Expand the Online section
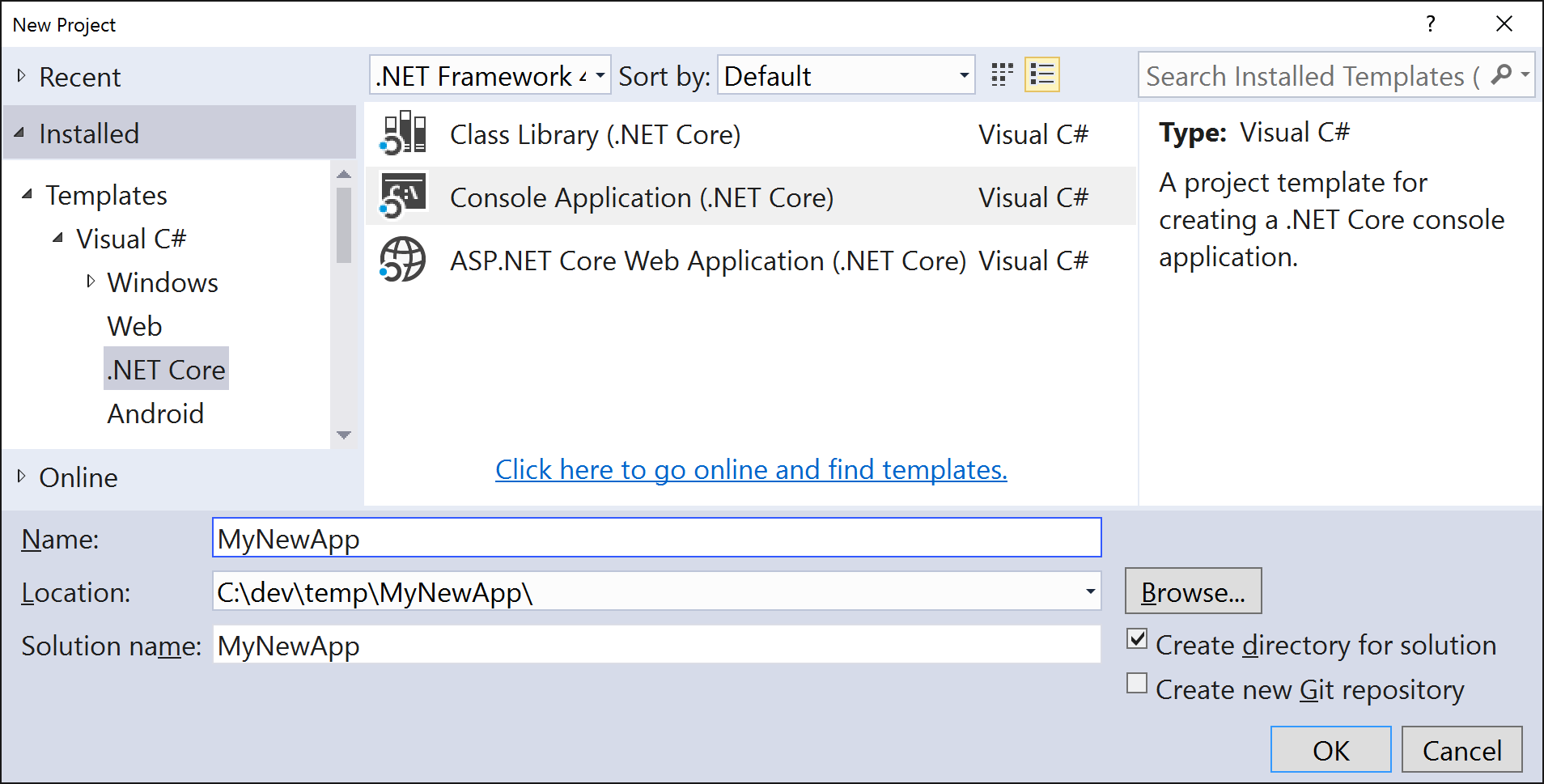 coord(22,477)
